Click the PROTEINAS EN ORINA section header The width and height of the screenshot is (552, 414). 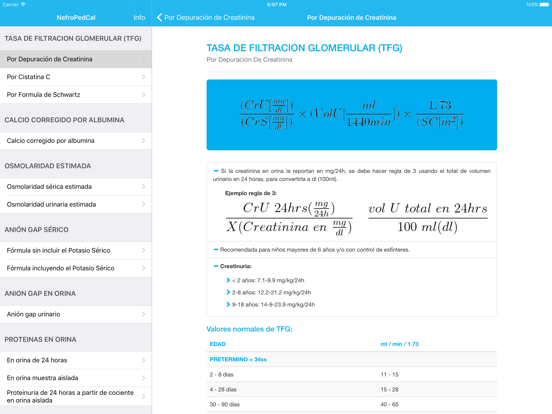tap(40, 339)
